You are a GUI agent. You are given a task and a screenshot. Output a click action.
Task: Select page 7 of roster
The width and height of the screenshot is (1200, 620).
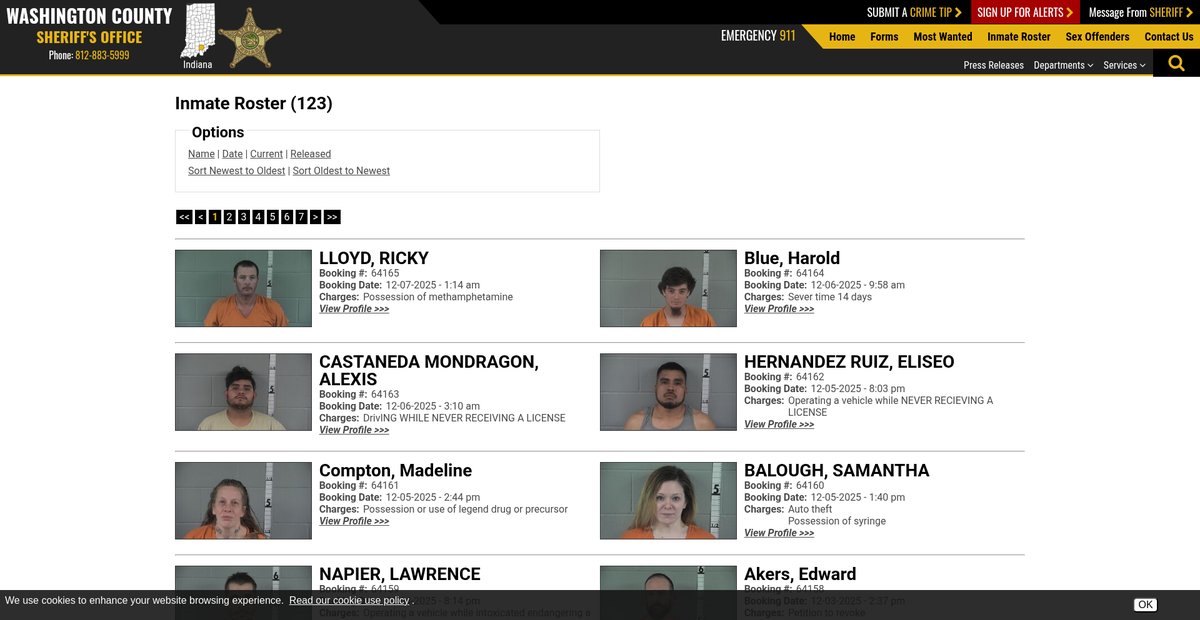pyautogui.click(x=301, y=217)
